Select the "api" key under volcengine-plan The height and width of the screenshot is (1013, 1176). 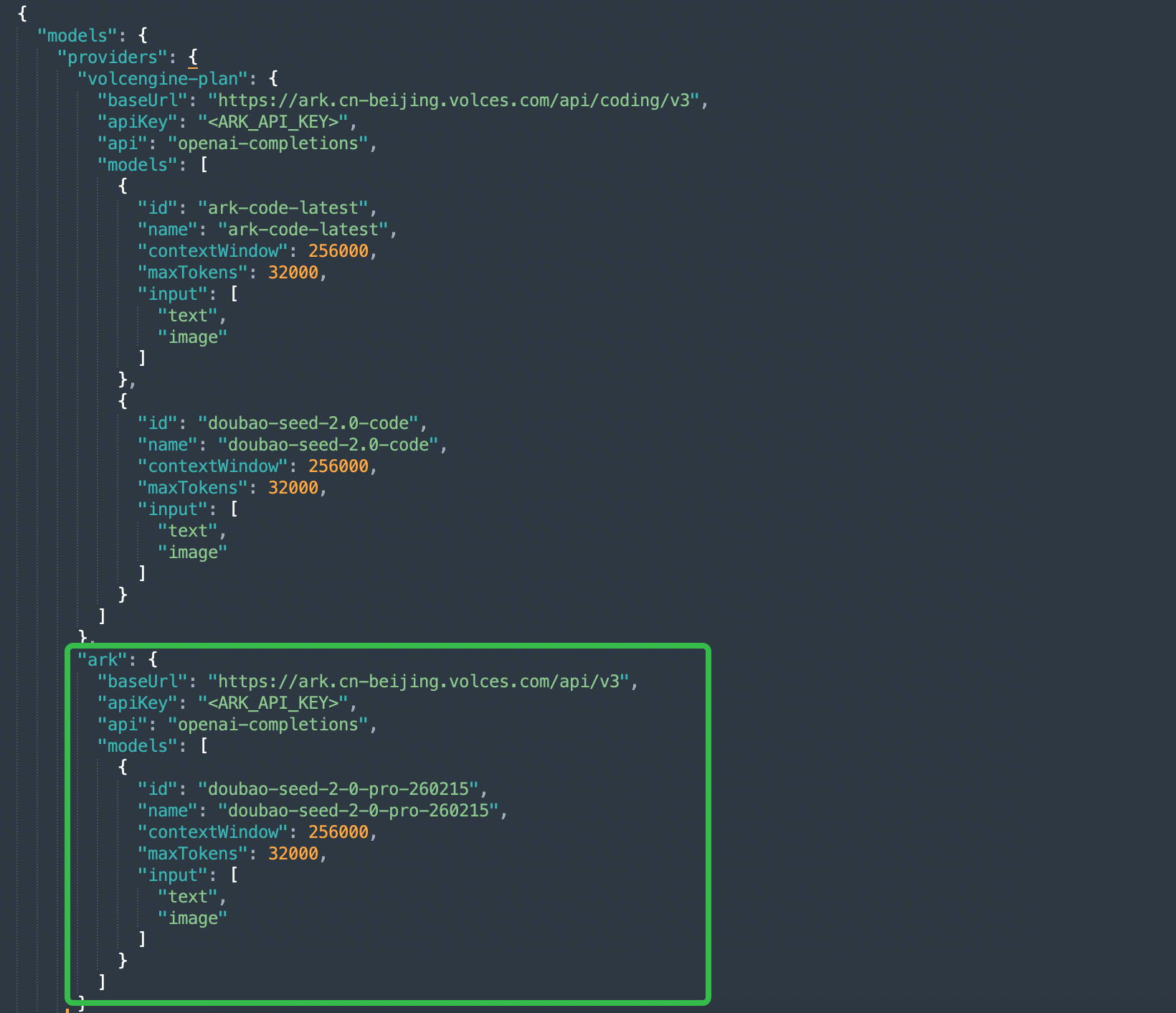pyautogui.click(x=122, y=143)
